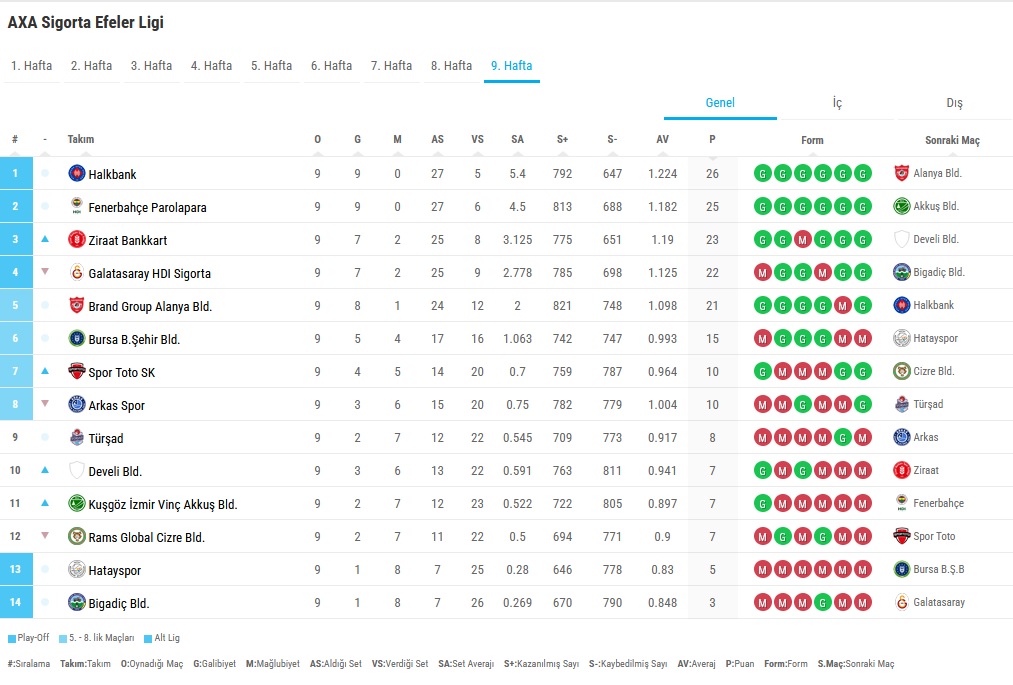Click Galatasaray downward rank arrow

45,271
